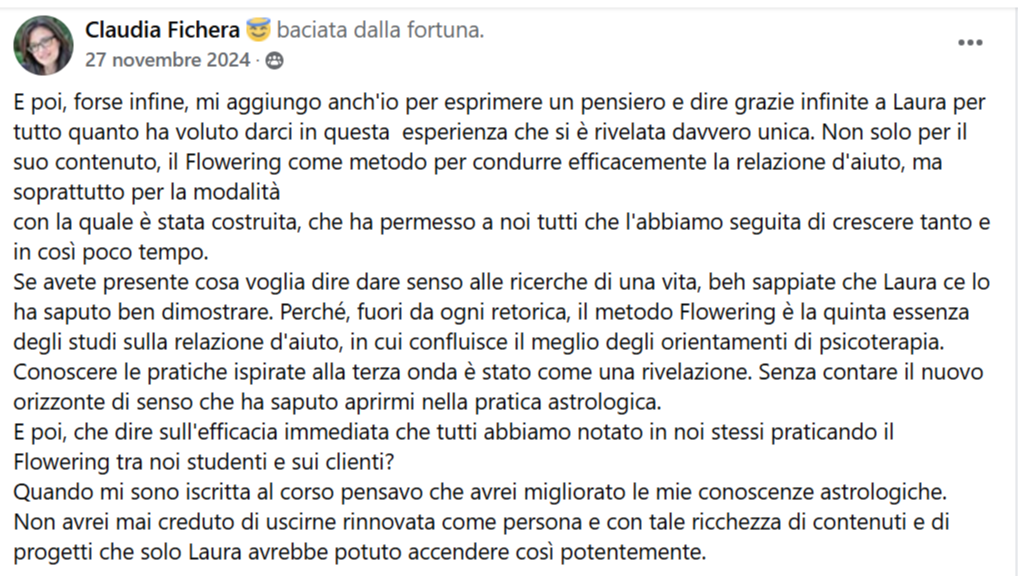The width and height of the screenshot is (1019, 577).
Task: Click the line starting 'suo contenuto, il Flowering'
Action: pos(478,162)
